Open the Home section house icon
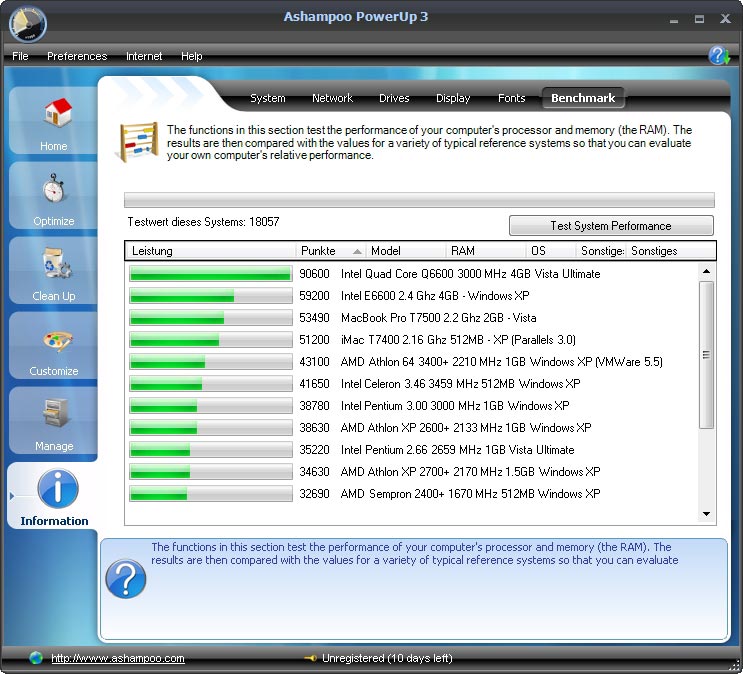The width and height of the screenshot is (743, 674). pyautogui.click(x=58, y=113)
